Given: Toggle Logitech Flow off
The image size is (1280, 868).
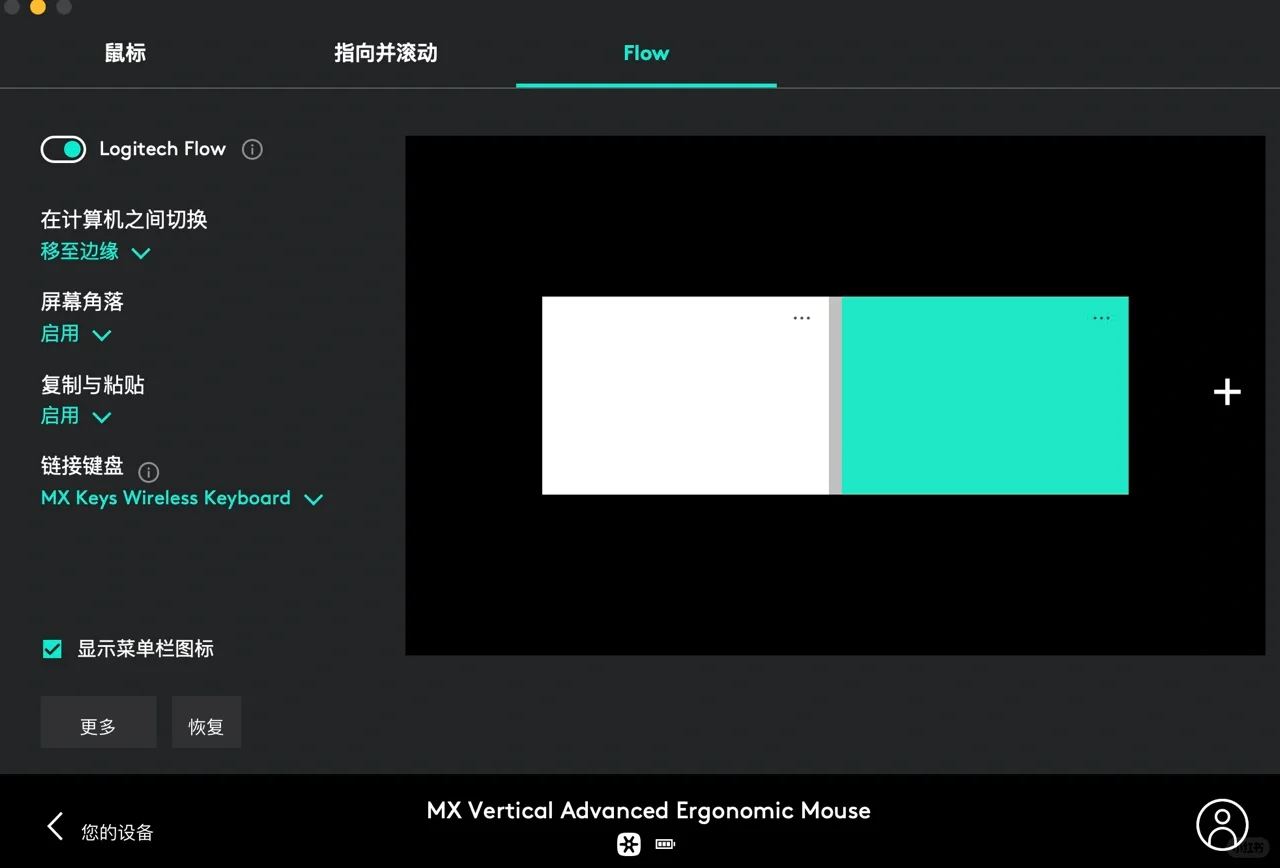Looking at the screenshot, I should [63, 149].
